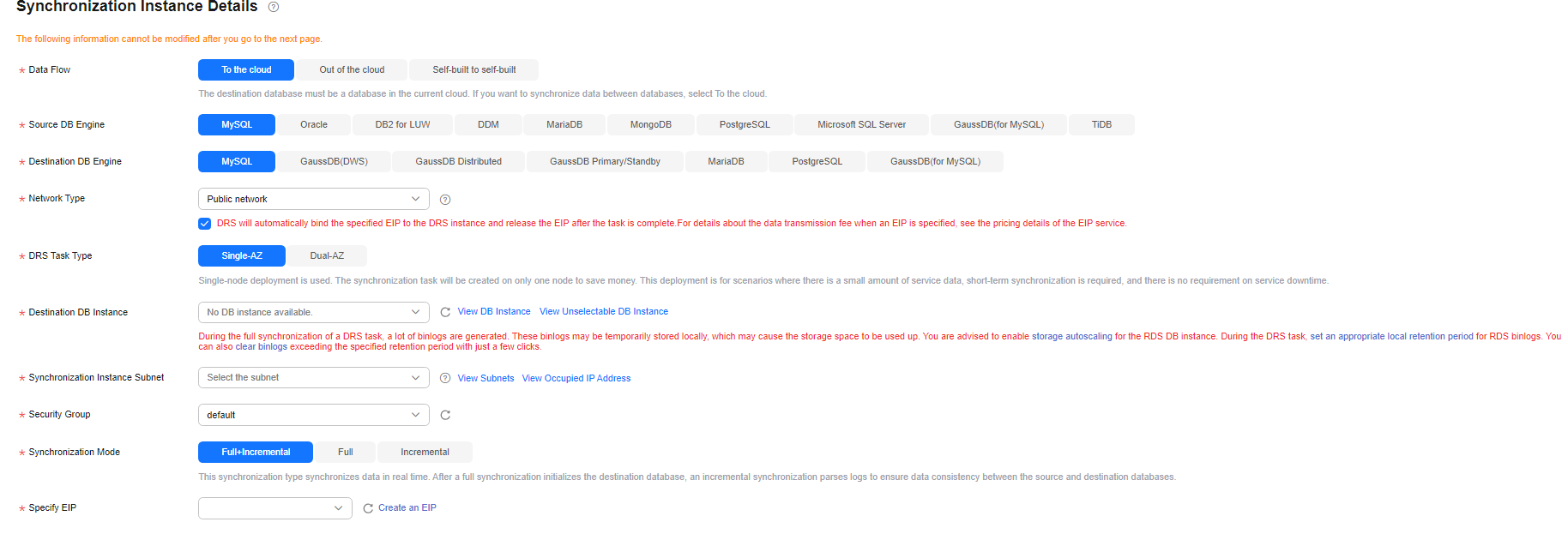The image size is (1568, 534).
Task: Open help icon next to Network Type
Action: (445, 200)
